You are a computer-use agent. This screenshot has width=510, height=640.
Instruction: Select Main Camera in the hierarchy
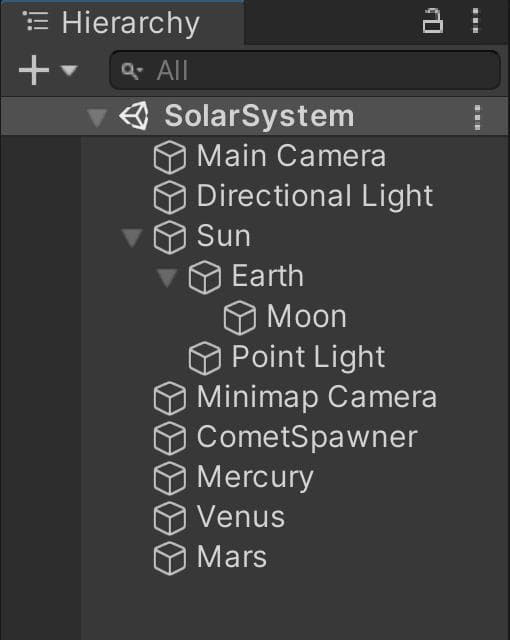[x=291, y=156]
